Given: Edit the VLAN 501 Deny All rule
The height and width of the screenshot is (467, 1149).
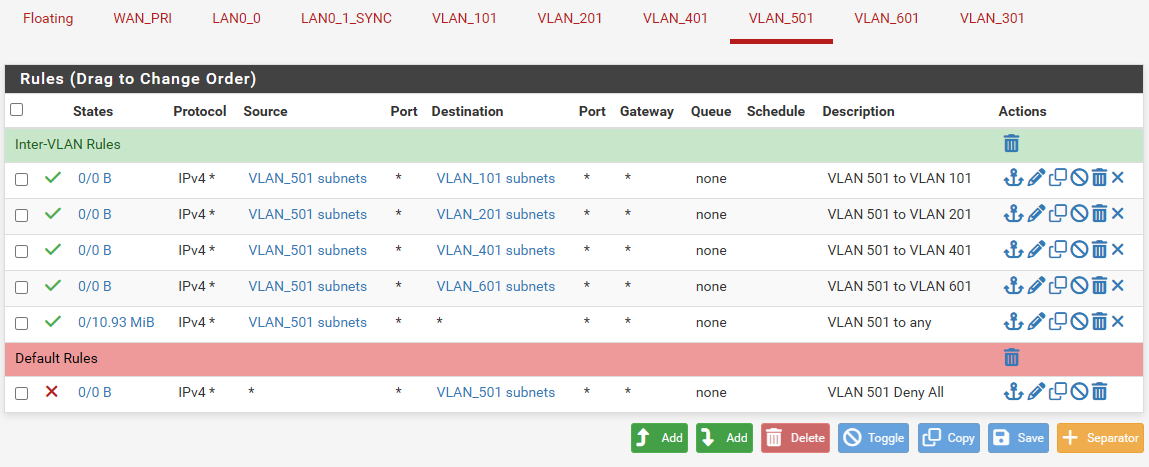Looking at the screenshot, I should (x=1036, y=393).
